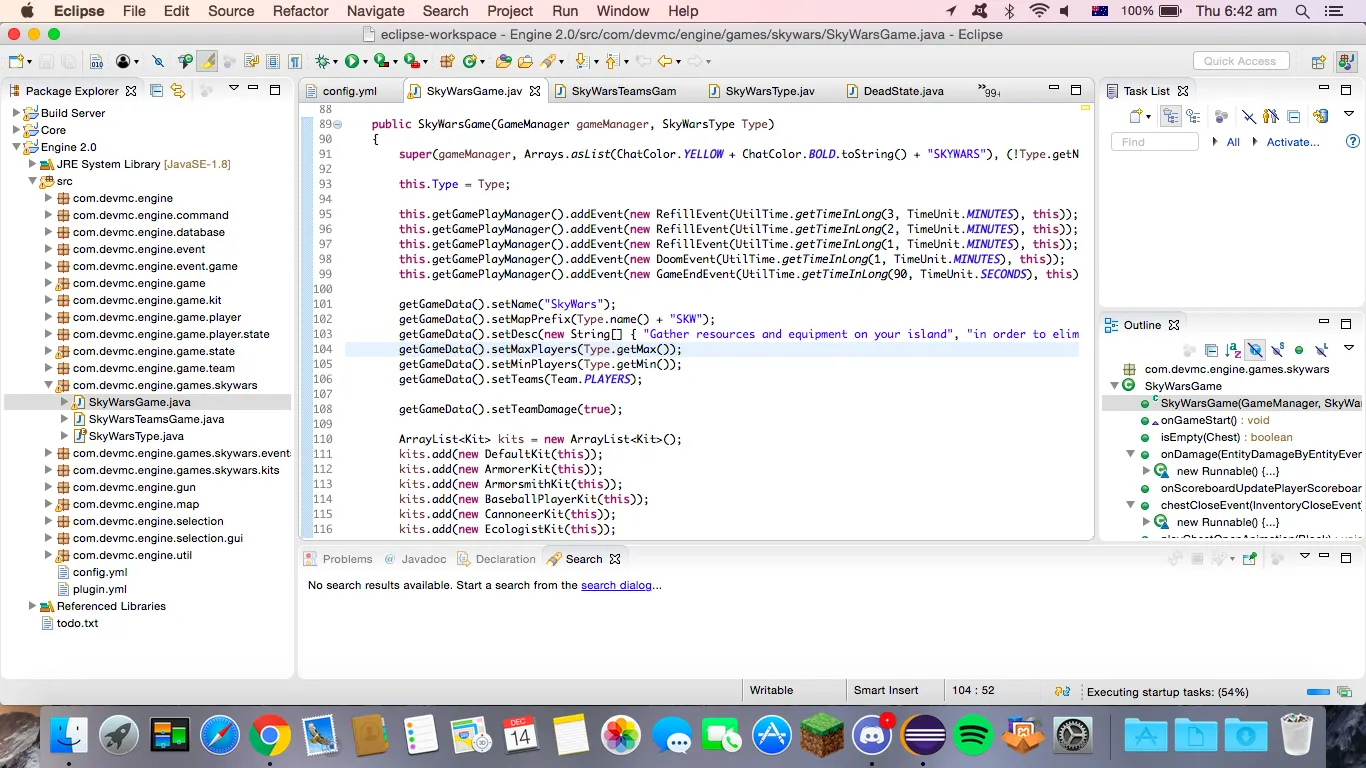
Task: Open the Refactor menu
Action: pyautogui.click(x=301, y=11)
